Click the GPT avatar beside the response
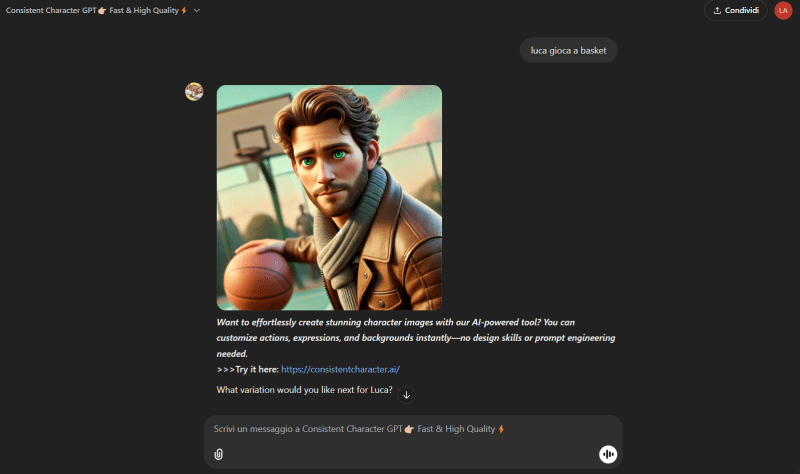Screen dimensions: 800x474 coord(194,92)
